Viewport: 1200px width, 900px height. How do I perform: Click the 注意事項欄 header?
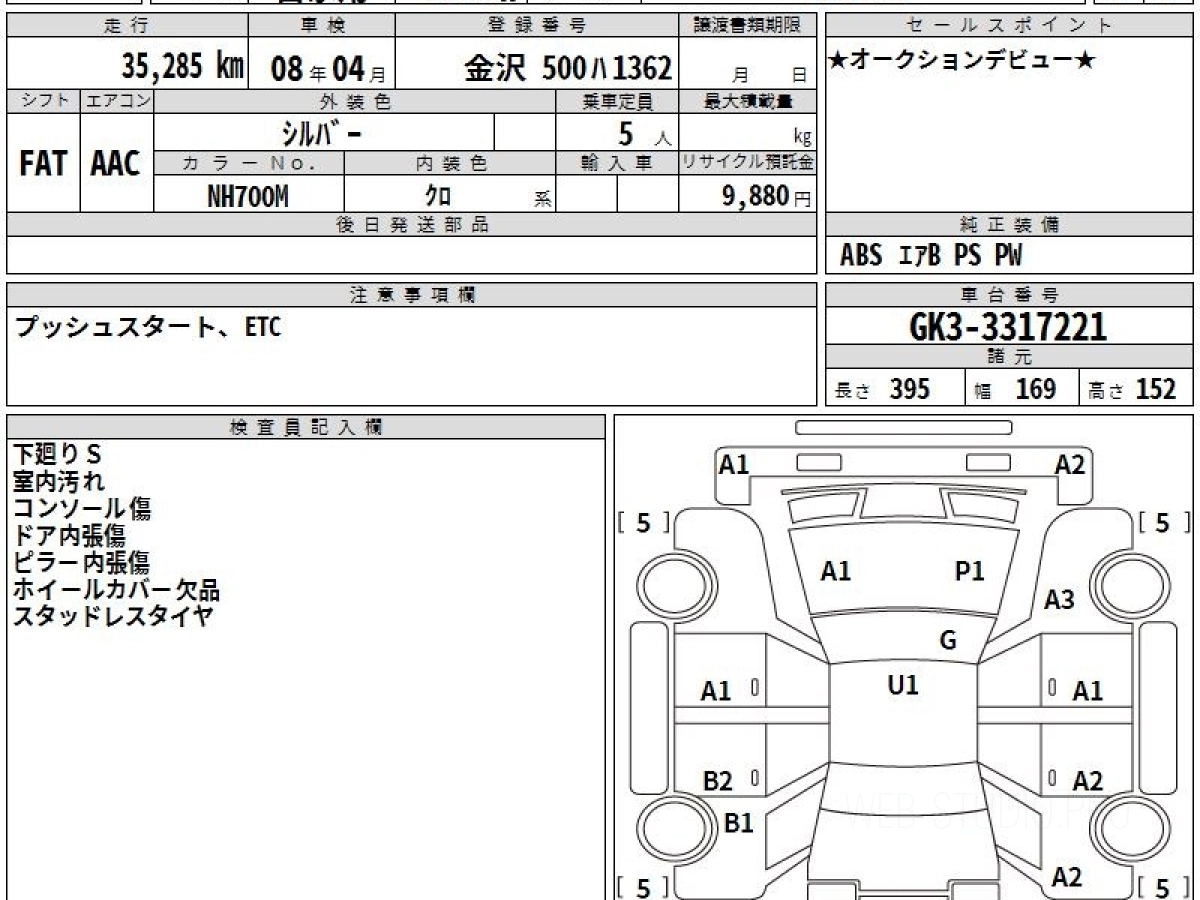(x=412, y=295)
